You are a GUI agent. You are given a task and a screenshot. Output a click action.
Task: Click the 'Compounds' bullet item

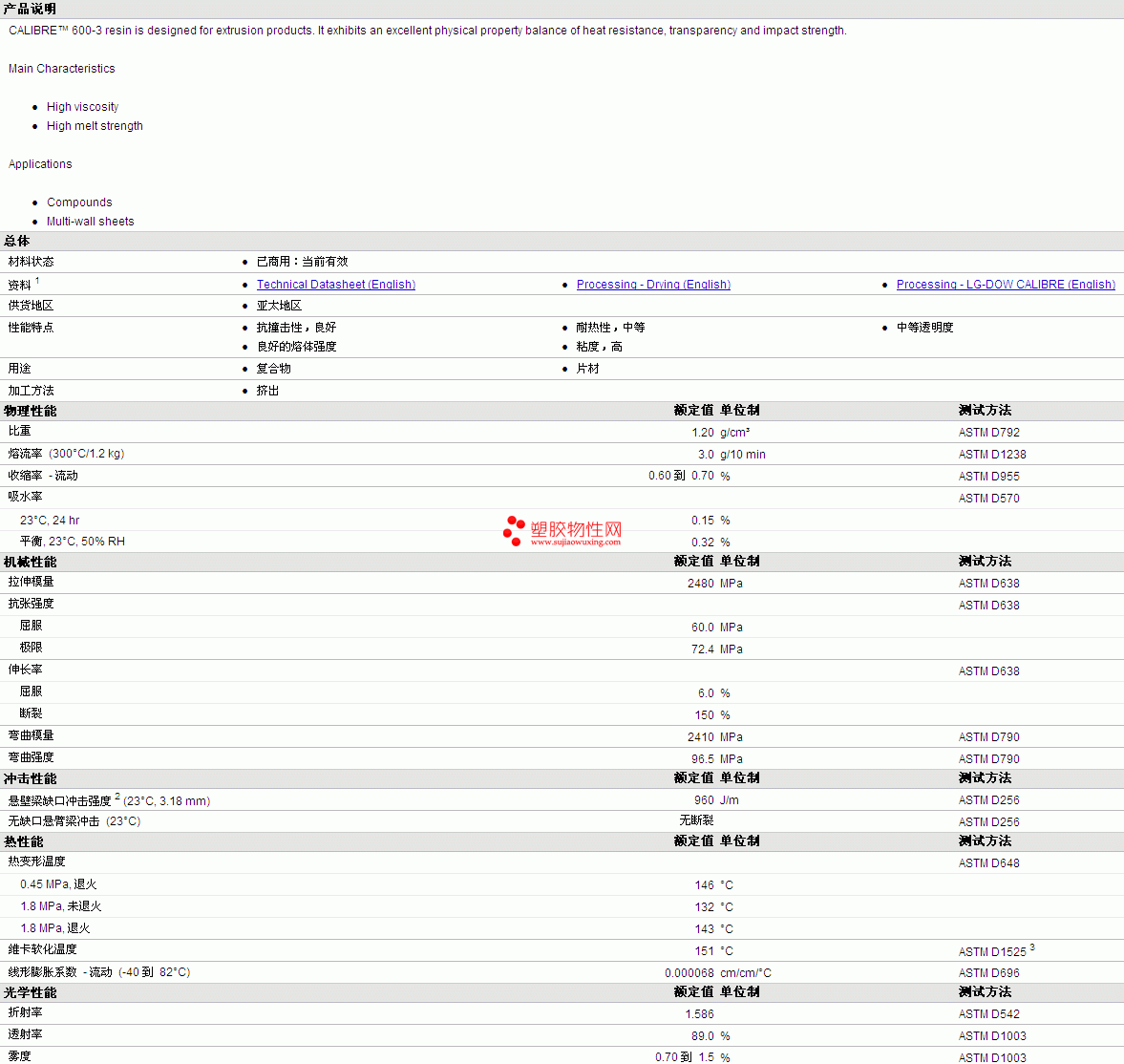tap(79, 202)
